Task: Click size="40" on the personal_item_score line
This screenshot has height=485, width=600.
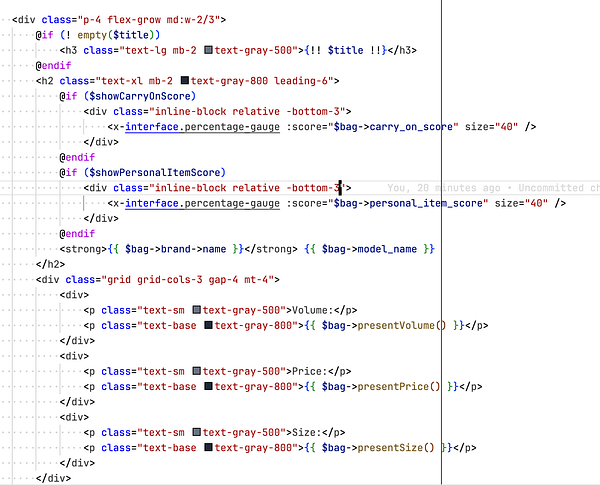Action: pos(521,203)
